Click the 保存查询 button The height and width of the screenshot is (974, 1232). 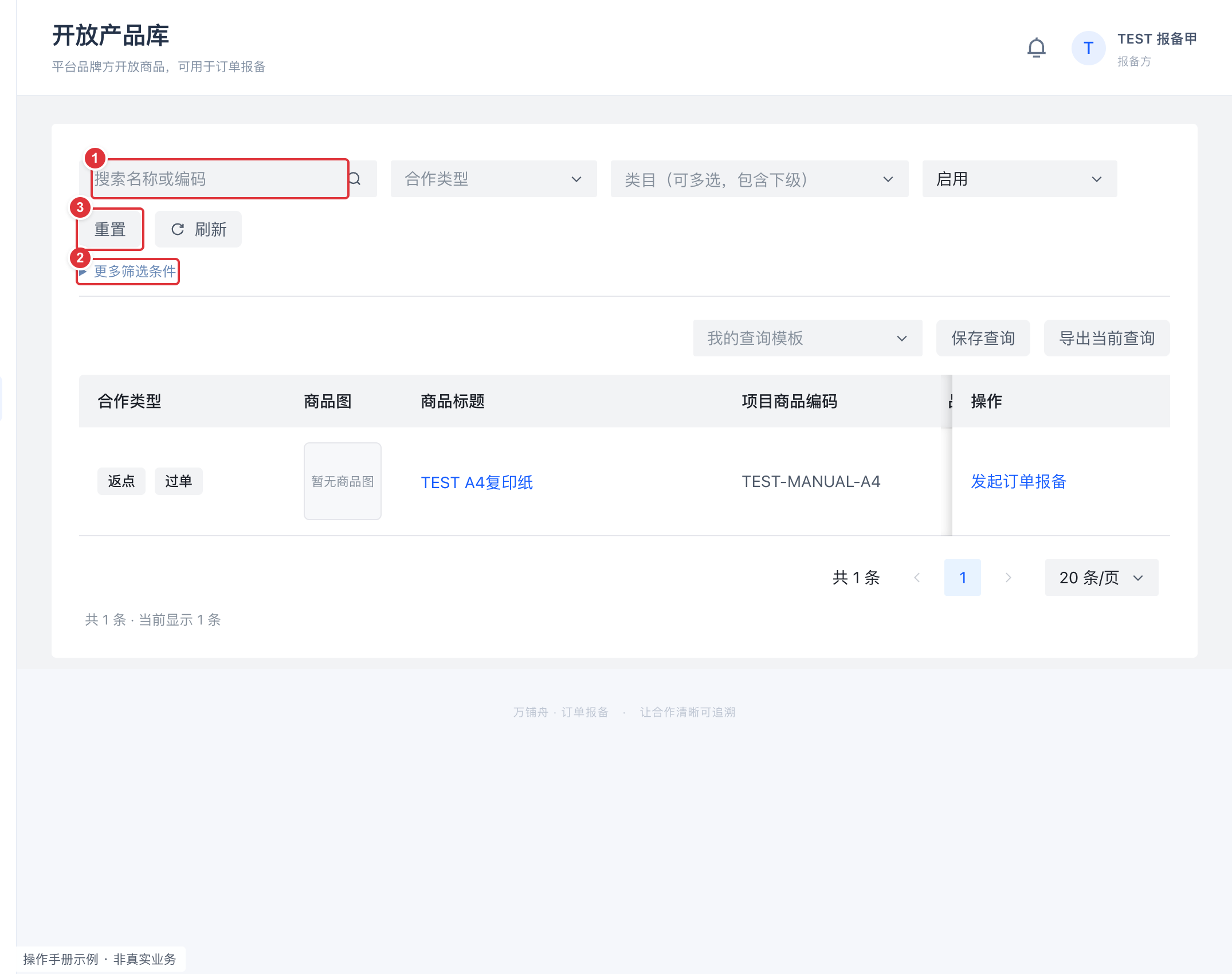coord(983,338)
